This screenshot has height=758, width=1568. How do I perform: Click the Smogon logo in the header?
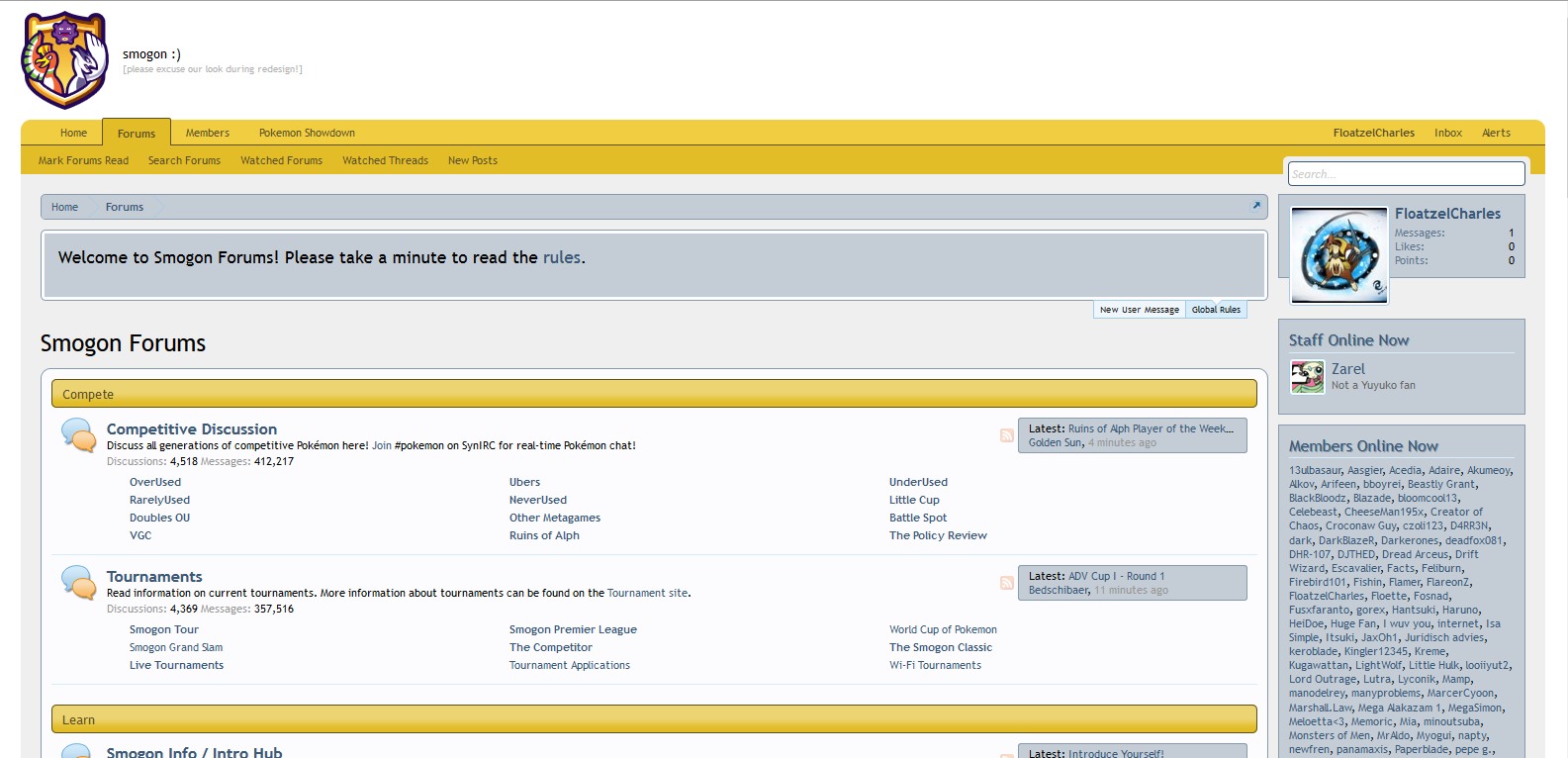pyautogui.click(x=64, y=59)
